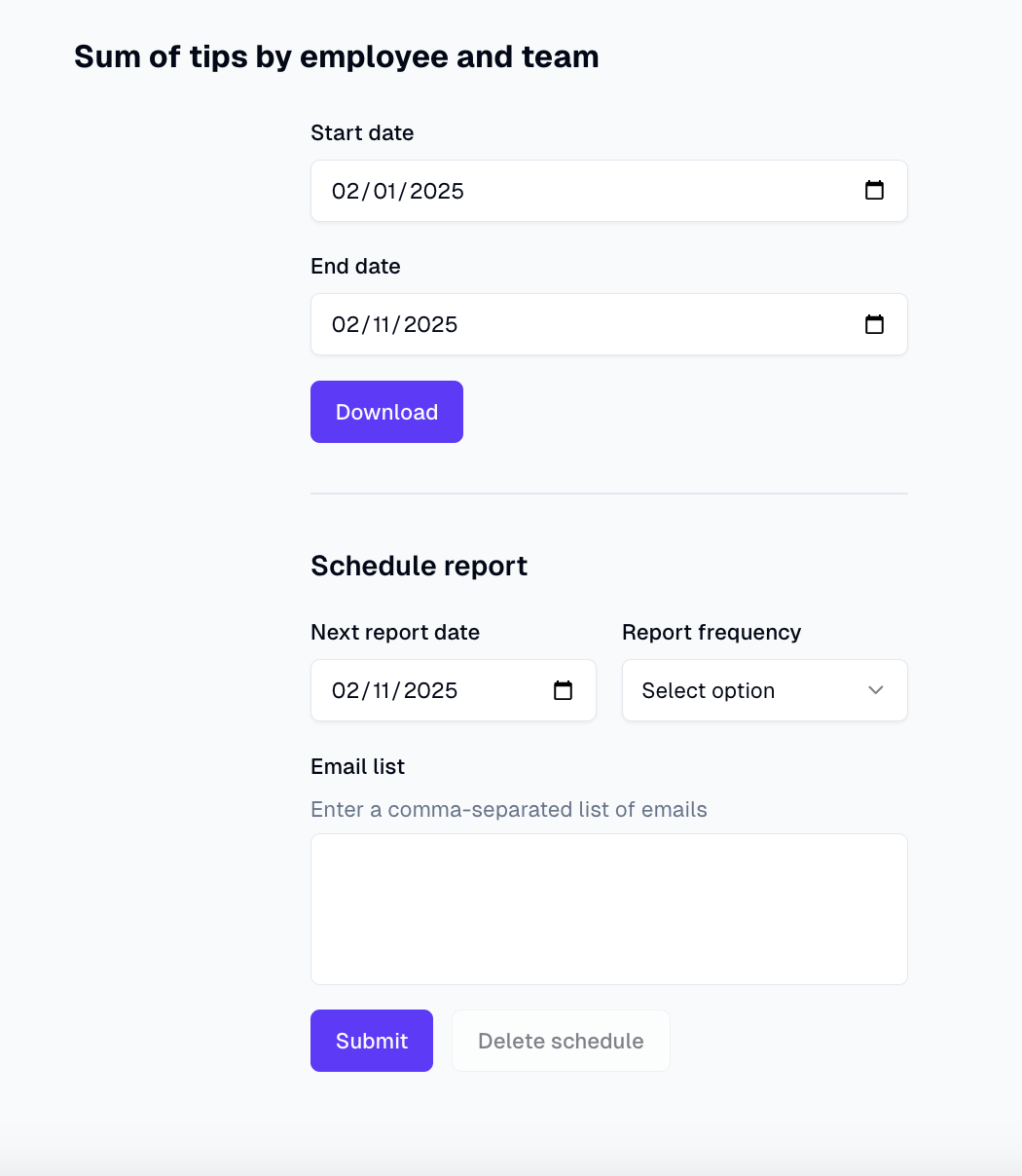Open the Next report date calendar icon
Screen dimensions: 1022x1176
coord(563,690)
